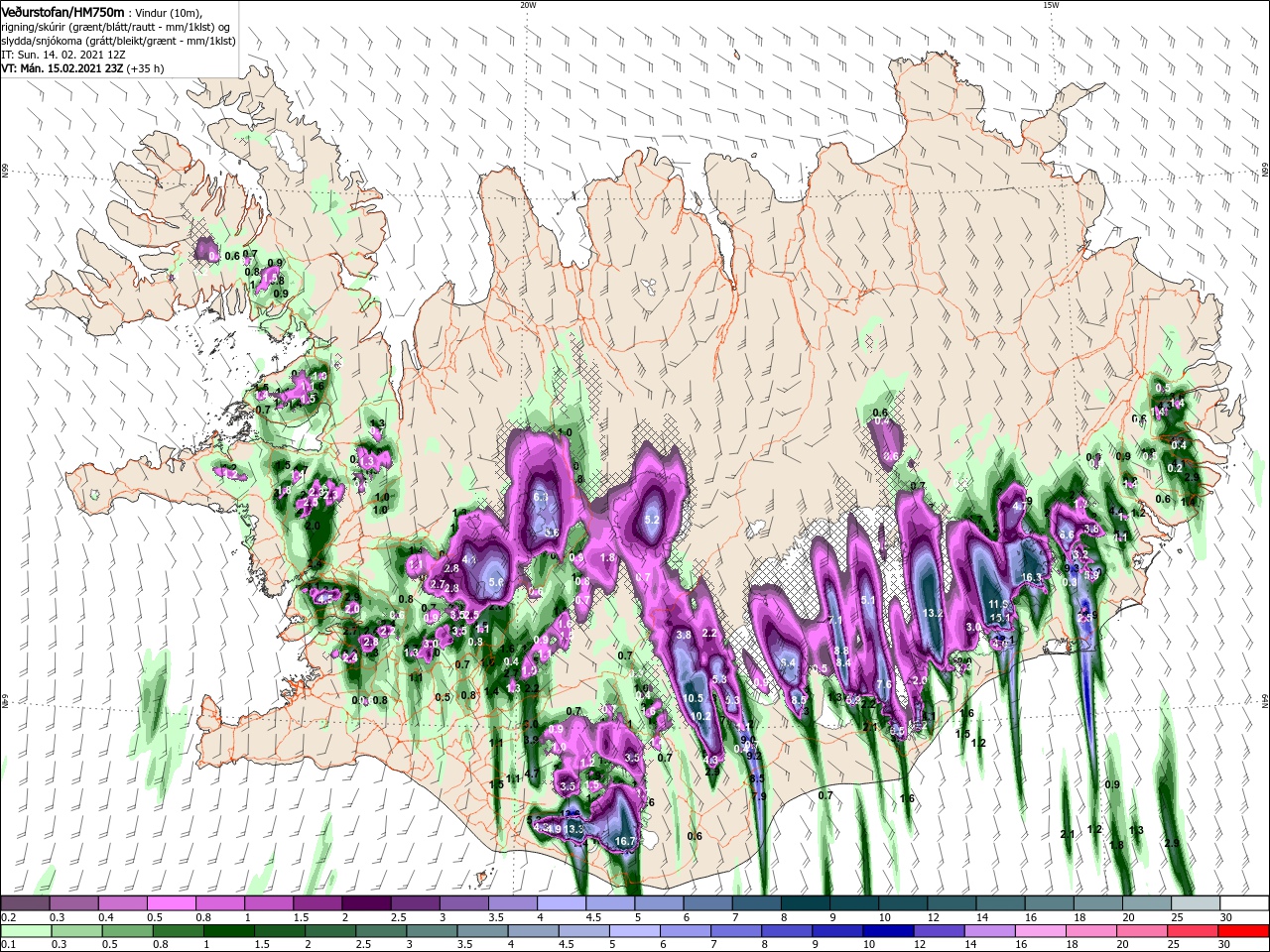The width and height of the screenshot is (1270, 952).
Task: Click the 10.5 precipitation value
Action: pos(694,698)
